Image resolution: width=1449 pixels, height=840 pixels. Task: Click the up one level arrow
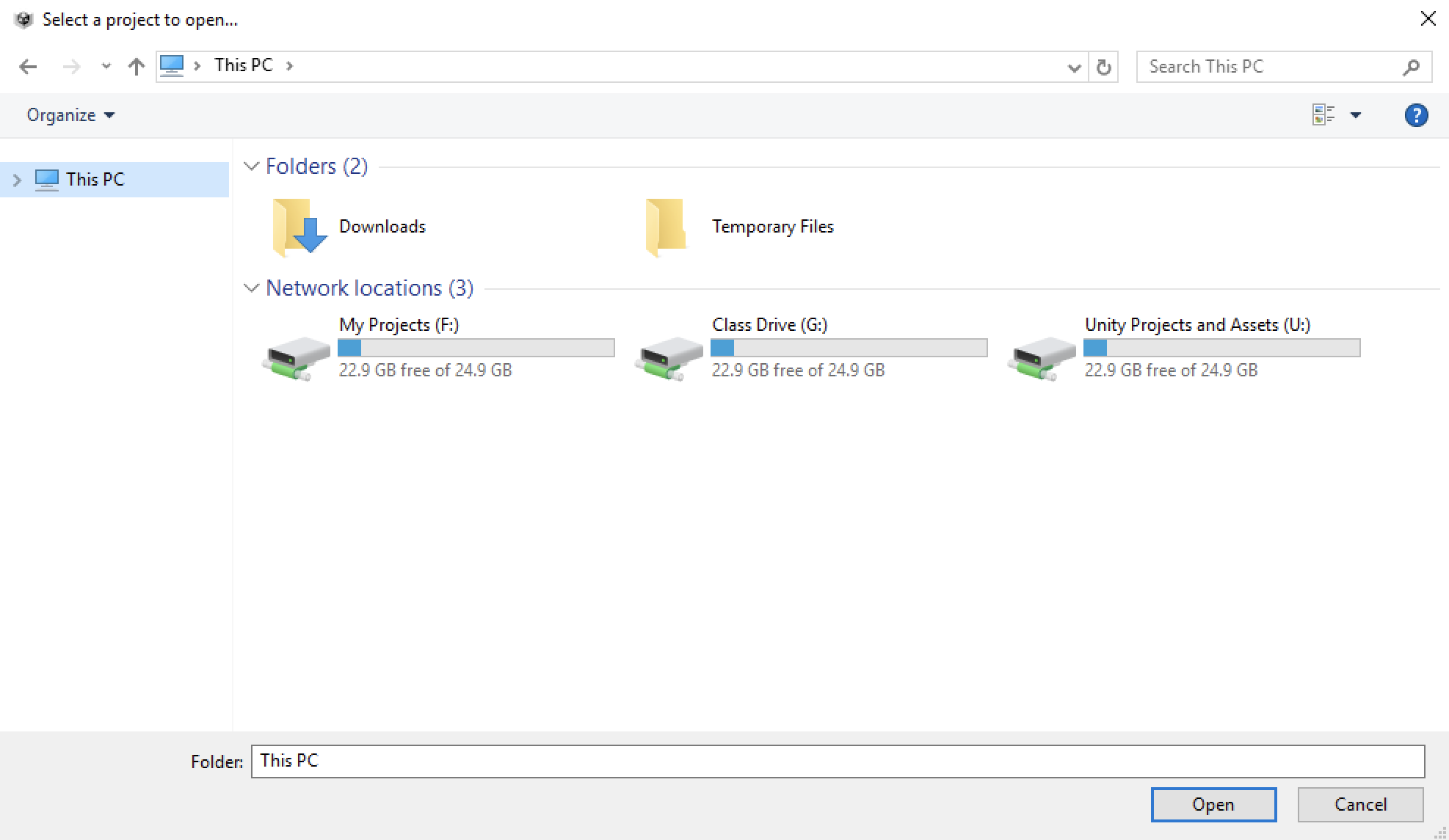pyautogui.click(x=136, y=67)
